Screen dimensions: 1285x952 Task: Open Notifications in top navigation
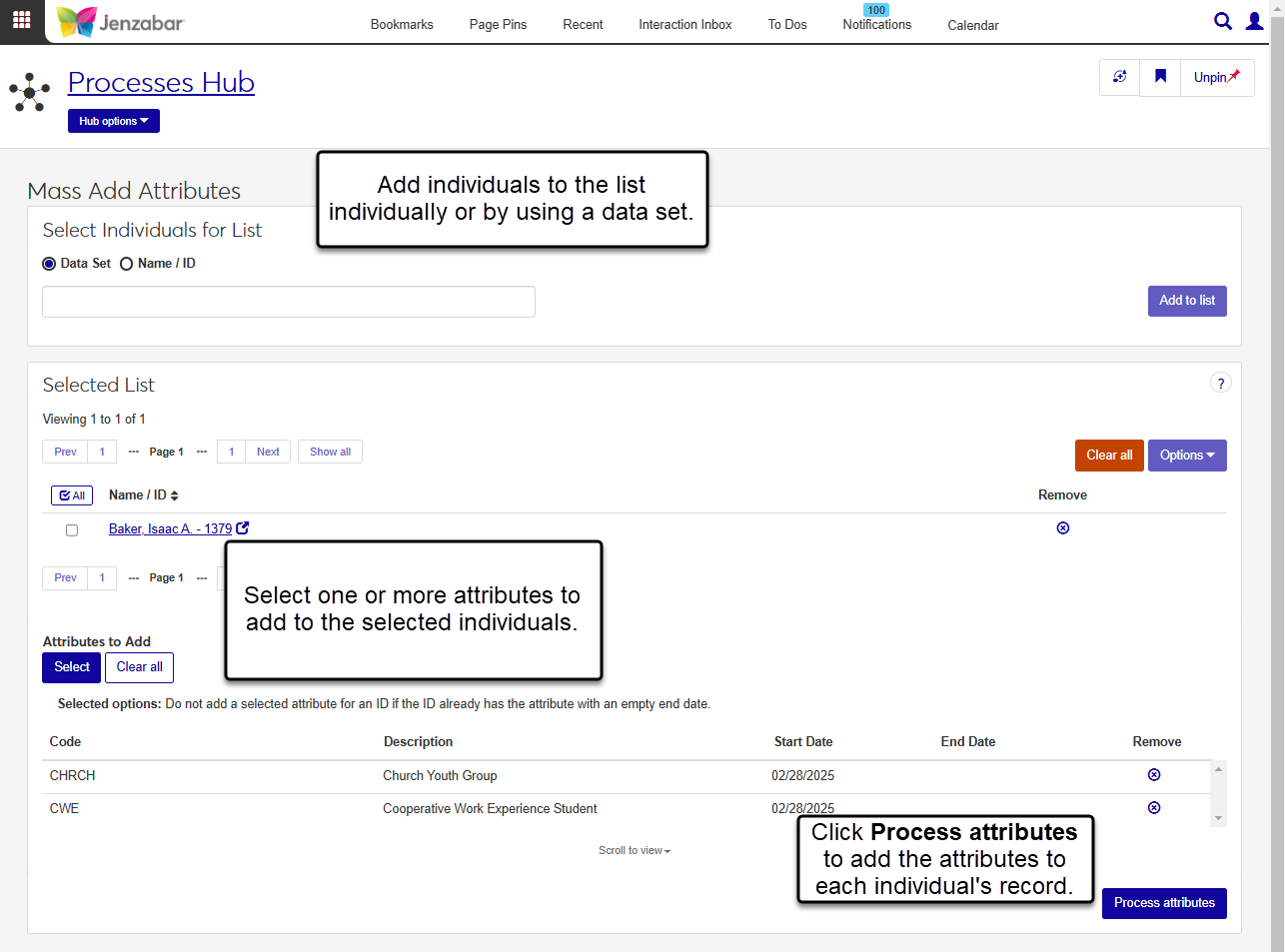[876, 25]
